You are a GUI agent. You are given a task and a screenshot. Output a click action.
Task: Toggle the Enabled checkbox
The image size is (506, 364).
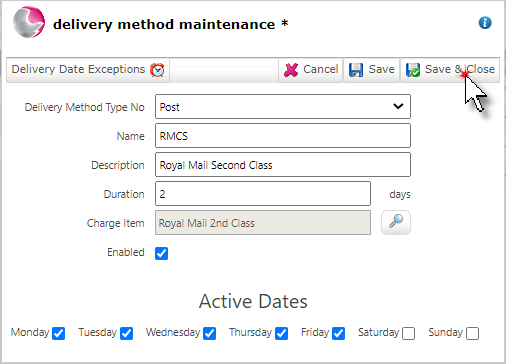pos(161,253)
